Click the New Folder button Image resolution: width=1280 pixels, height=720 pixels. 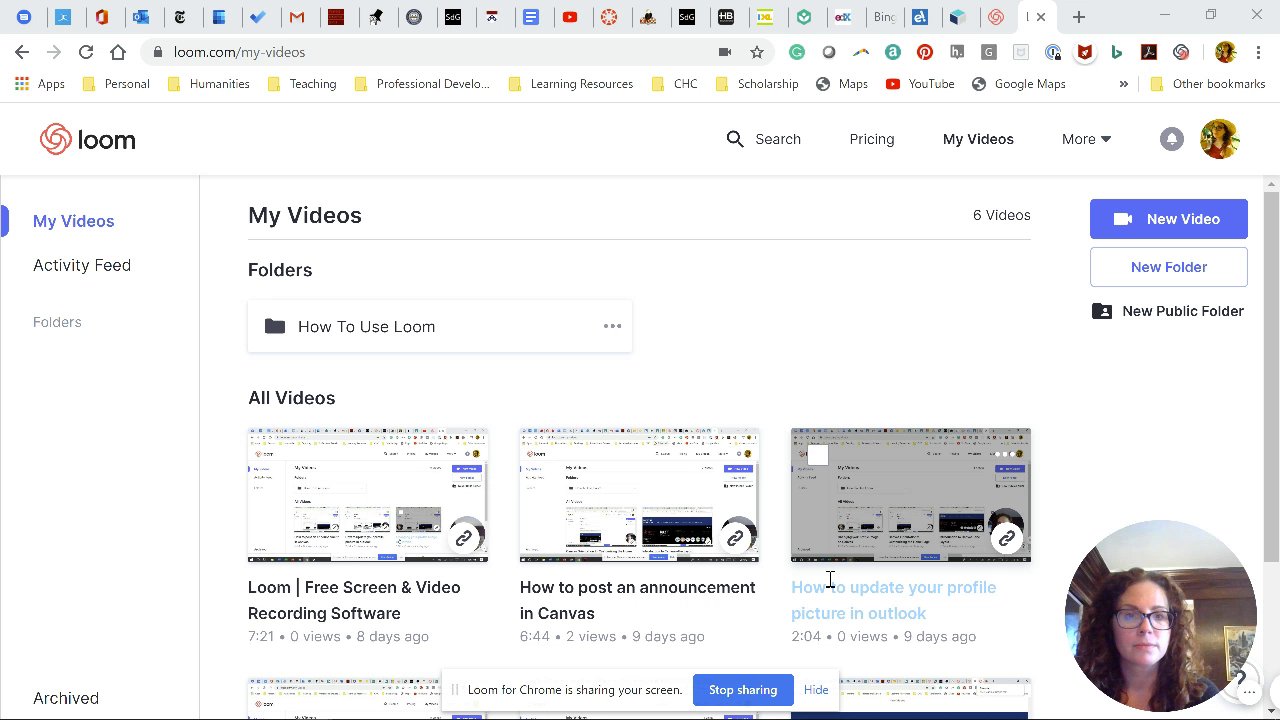pyautogui.click(x=1169, y=267)
